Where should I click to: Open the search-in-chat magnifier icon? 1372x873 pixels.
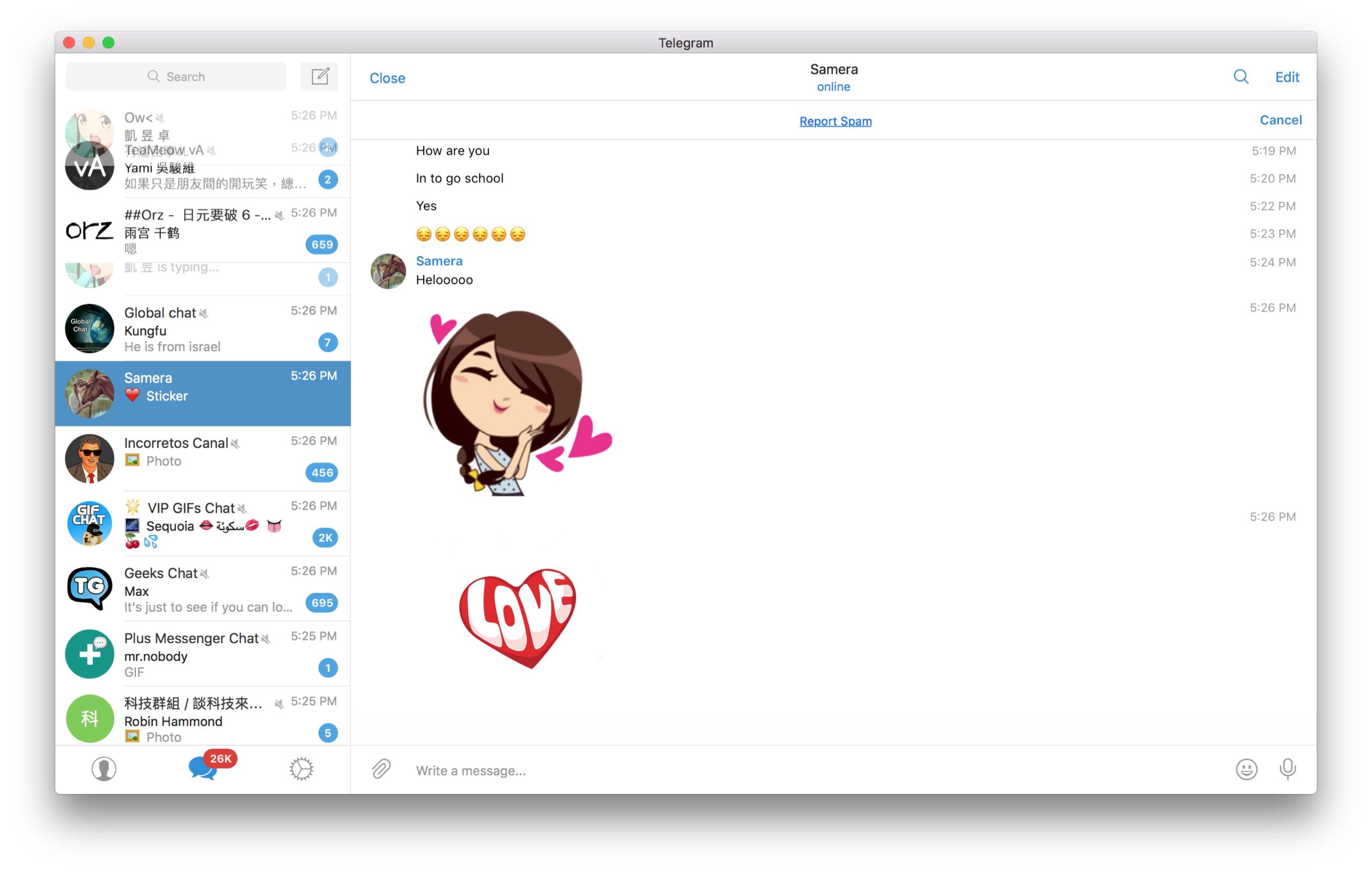(x=1240, y=77)
